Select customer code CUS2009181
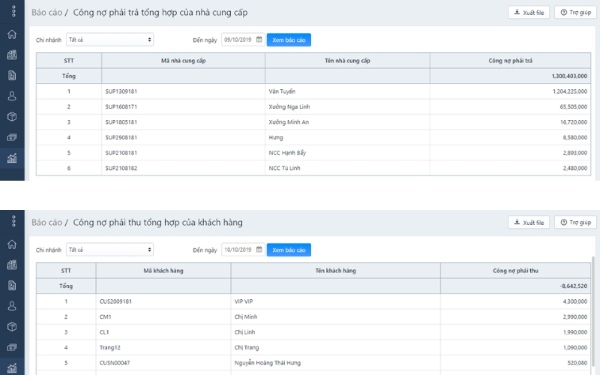The width and height of the screenshot is (600, 375). coord(116,302)
